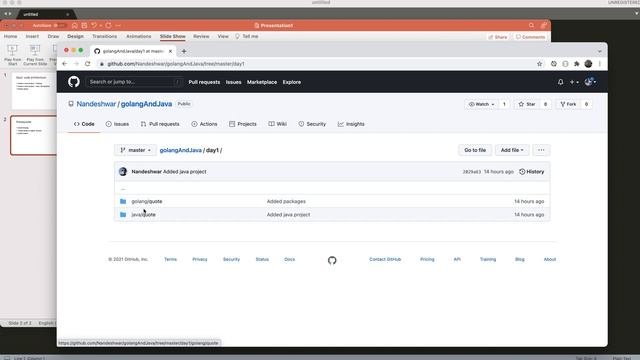640x360 pixels.
Task: Focus the GitHub search or jump to field
Action: click(134, 82)
